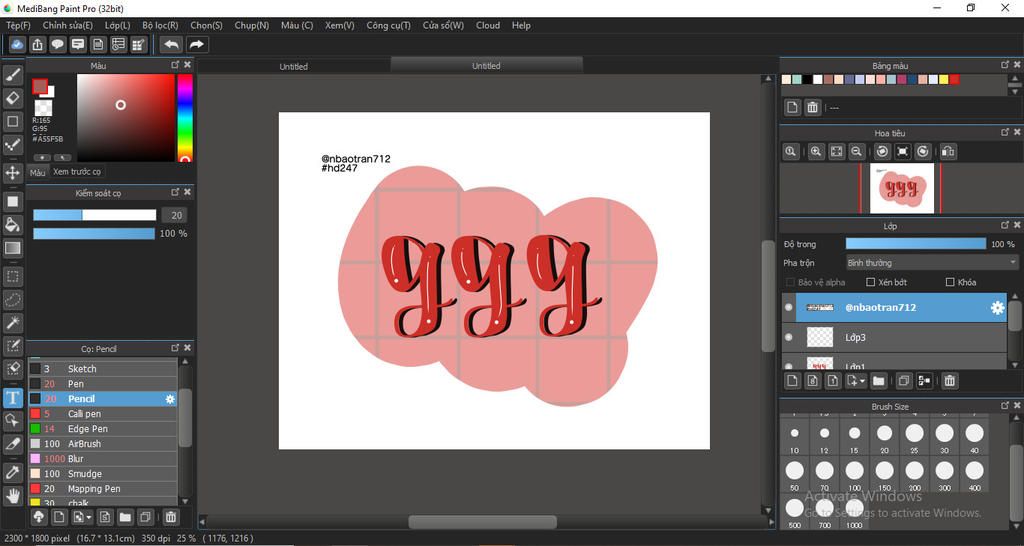Rotate navigator view left
Image resolution: width=1024 pixels, height=546 pixels.
(x=882, y=152)
